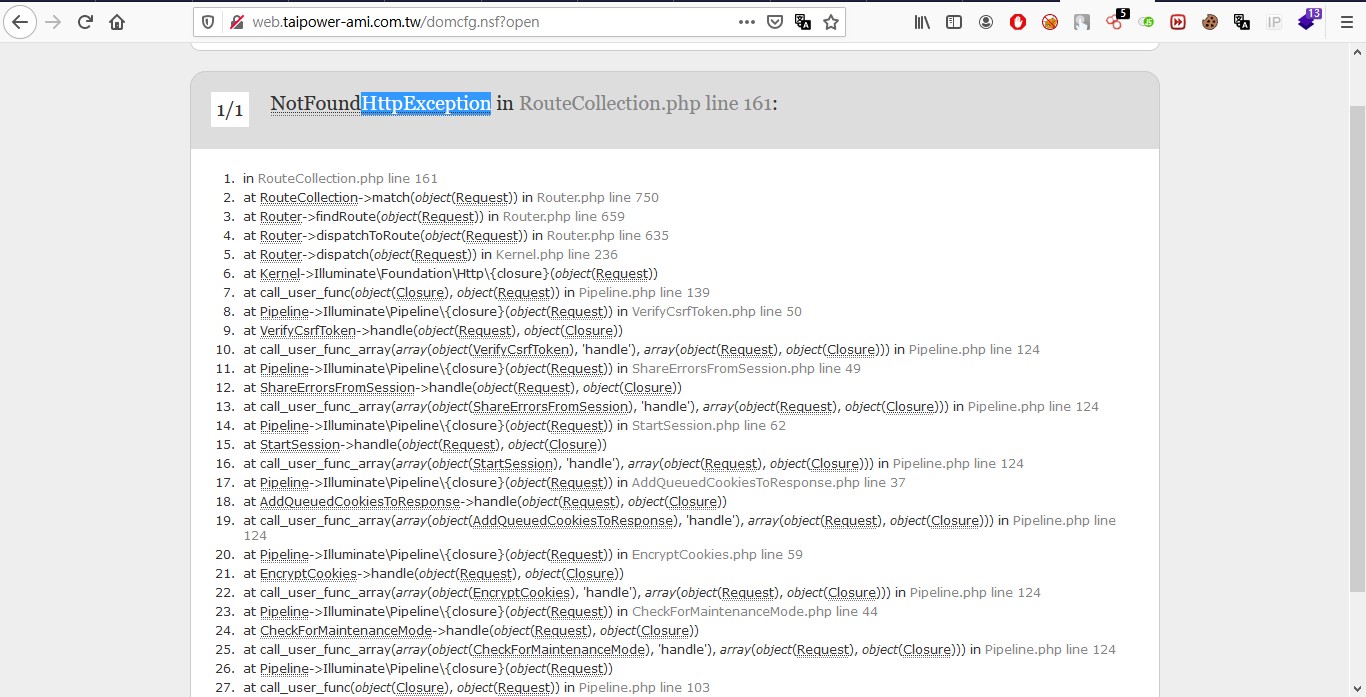Image resolution: width=1366 pixels, height=697 pixels.
Task: Click the browser forward arrow
Action: click(x=53, y=22)
